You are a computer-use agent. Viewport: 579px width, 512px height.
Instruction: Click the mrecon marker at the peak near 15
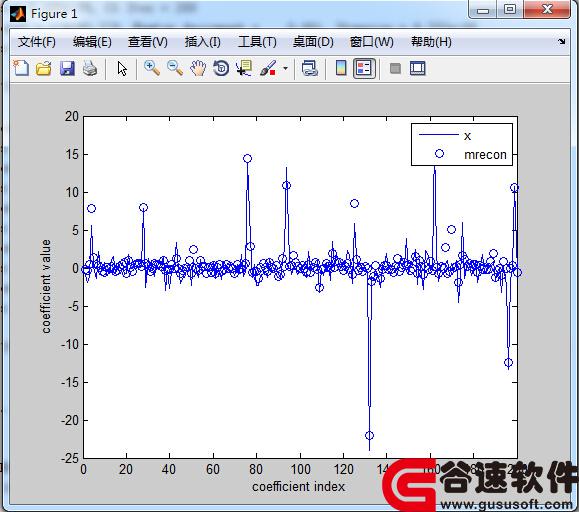coord(247,158)
